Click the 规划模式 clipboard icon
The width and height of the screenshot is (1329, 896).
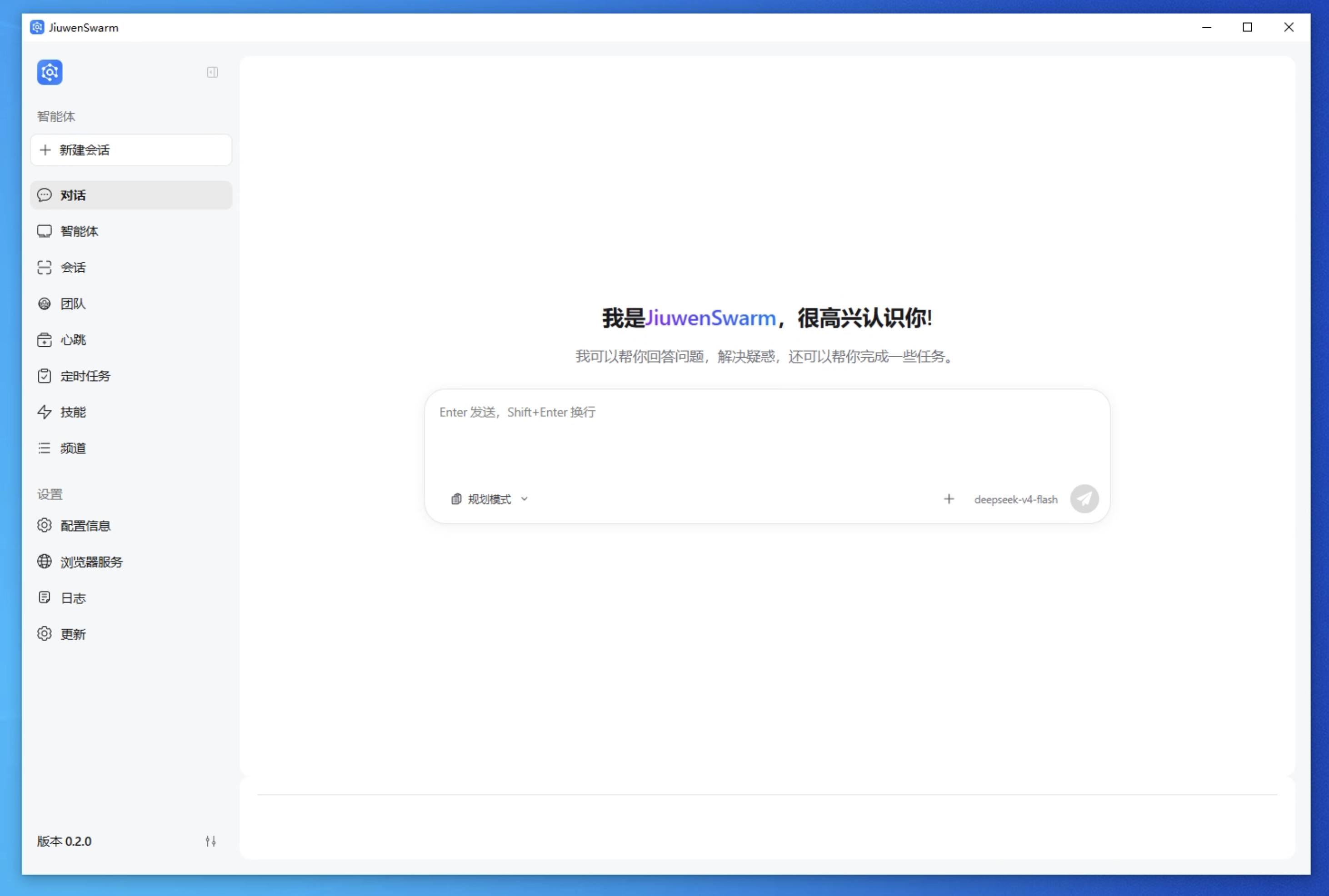[x=456, y=499]
